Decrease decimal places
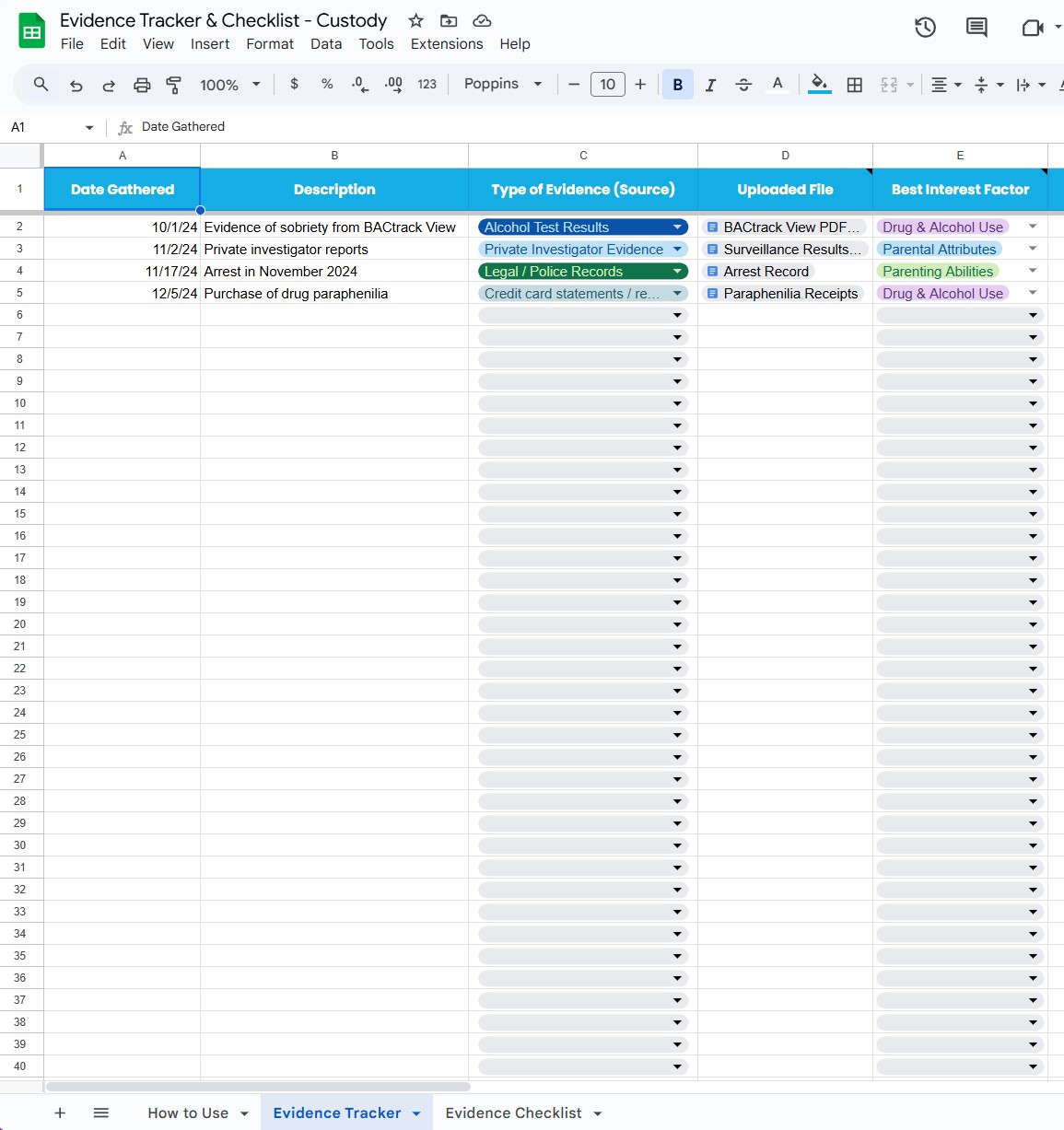Screen dimensions: 1064x1130 click(360, 85)
